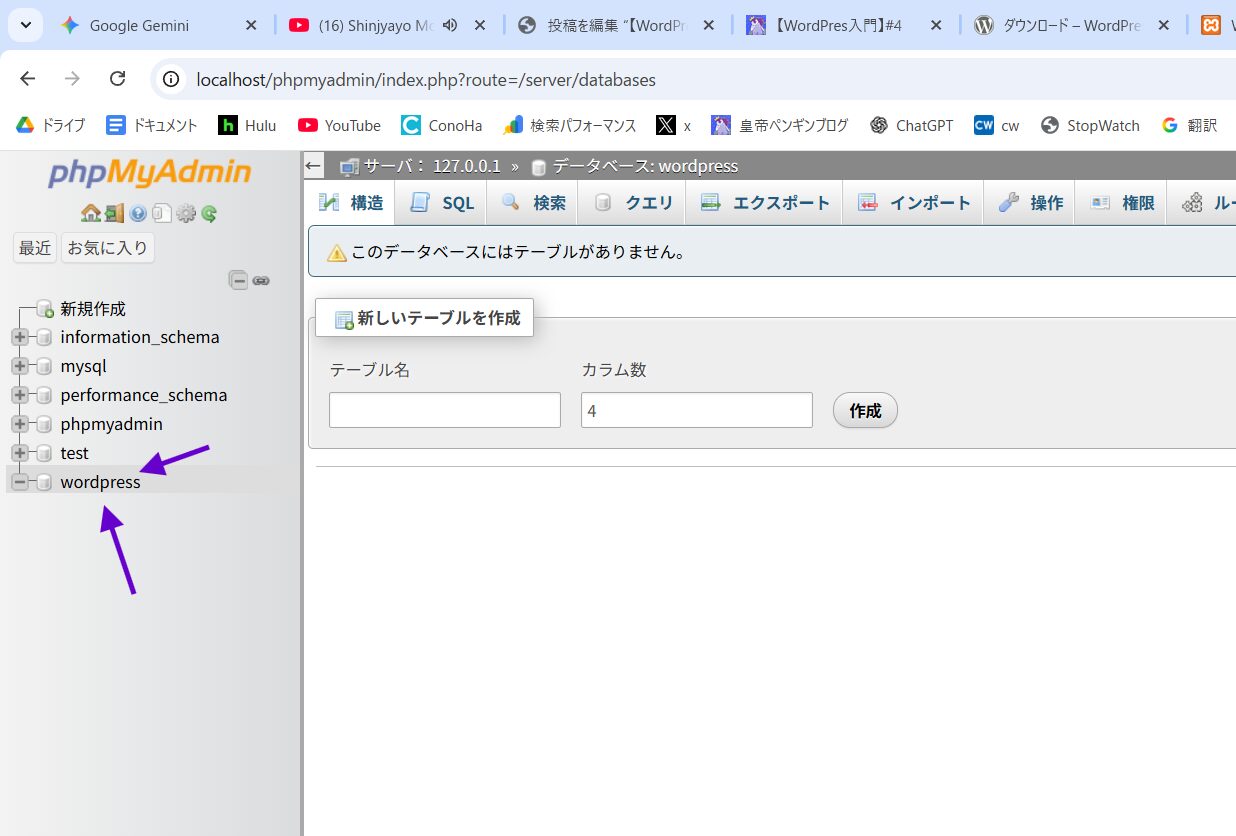The height and width of the screenshot is (836, 1236).
Task: Hide navigation panel with left arrow icon
Action: click(314, 166)
